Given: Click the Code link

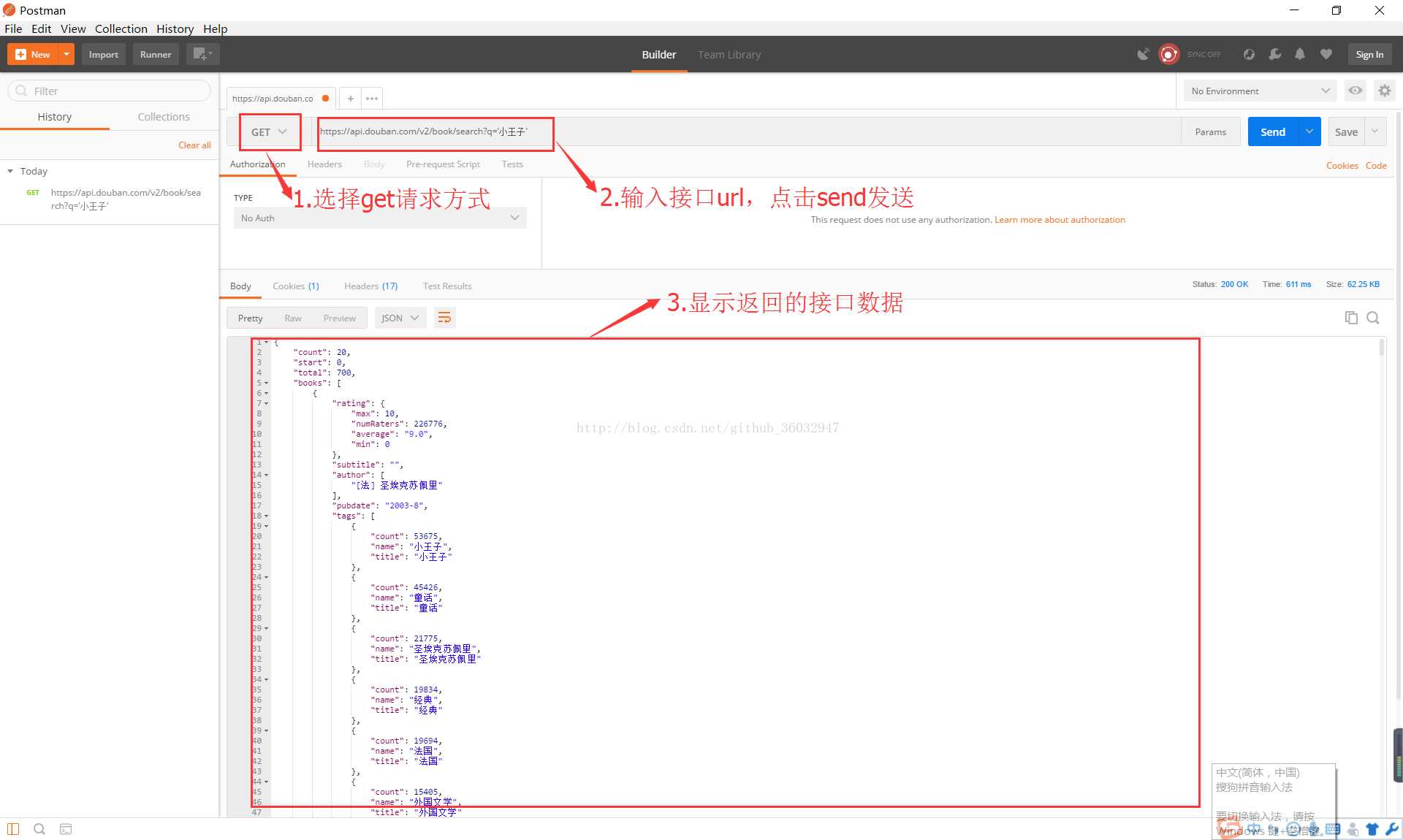Looking at the screenshot, I should [1376, 166].
